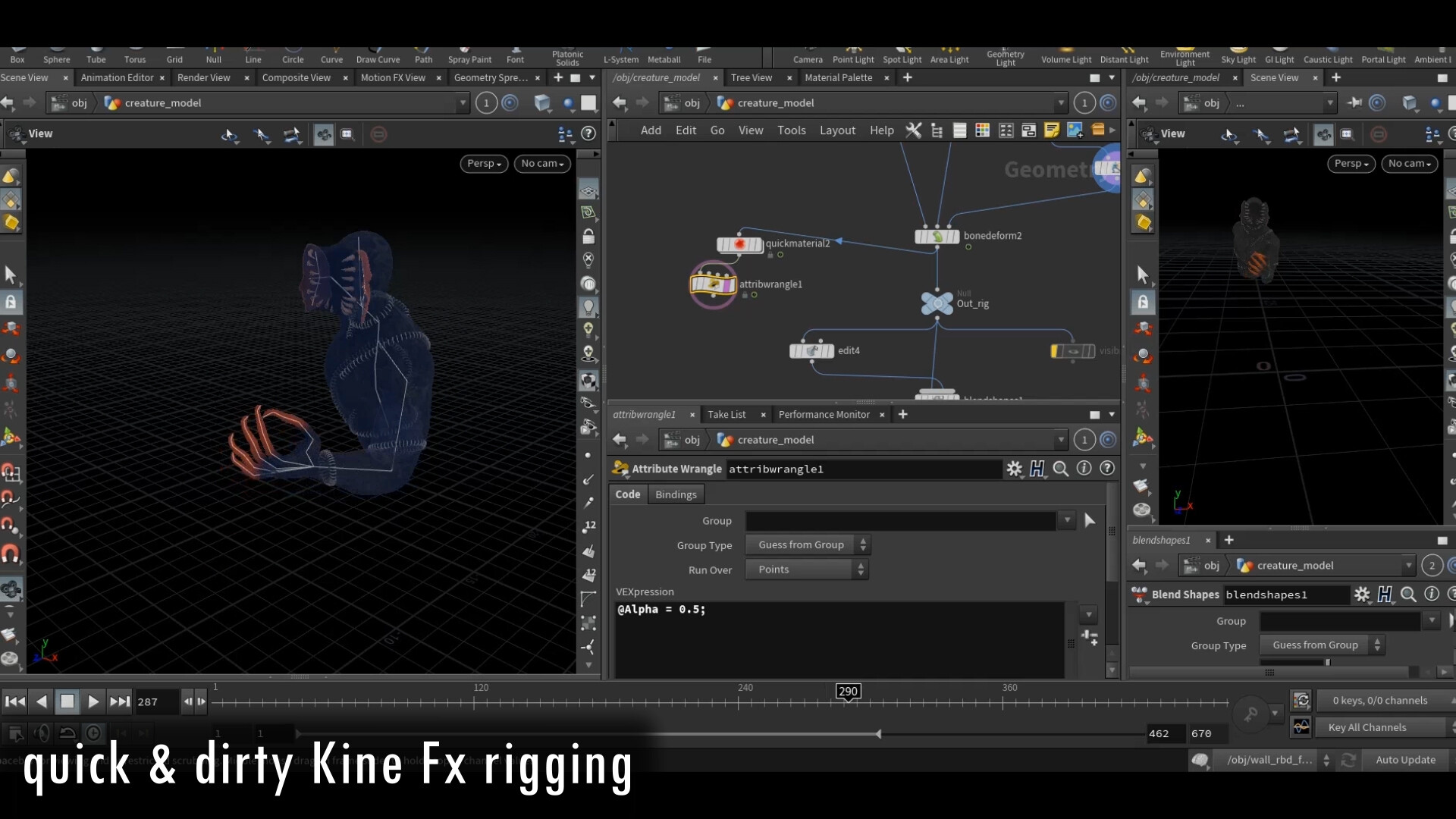Switch to the Bindings tab
This screenshot has height=819, width=1456.
[675, 494]
